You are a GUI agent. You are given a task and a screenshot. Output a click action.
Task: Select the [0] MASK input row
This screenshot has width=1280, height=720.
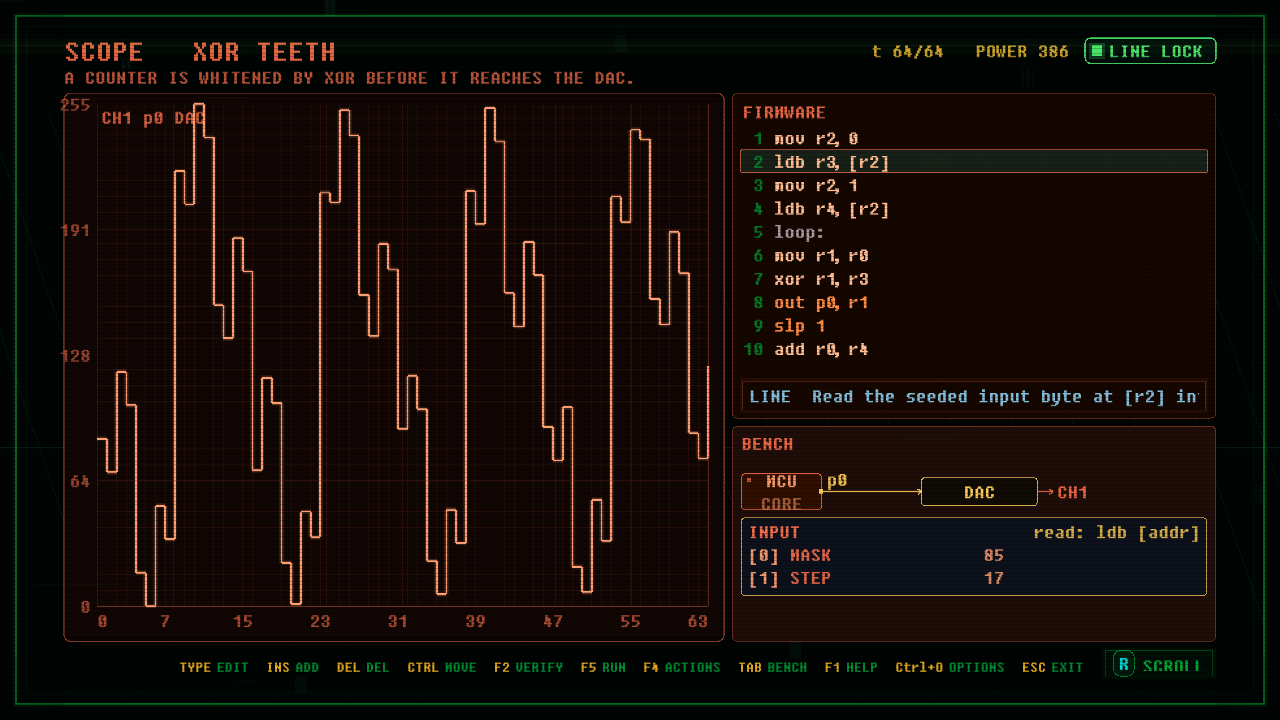[973, 556]
